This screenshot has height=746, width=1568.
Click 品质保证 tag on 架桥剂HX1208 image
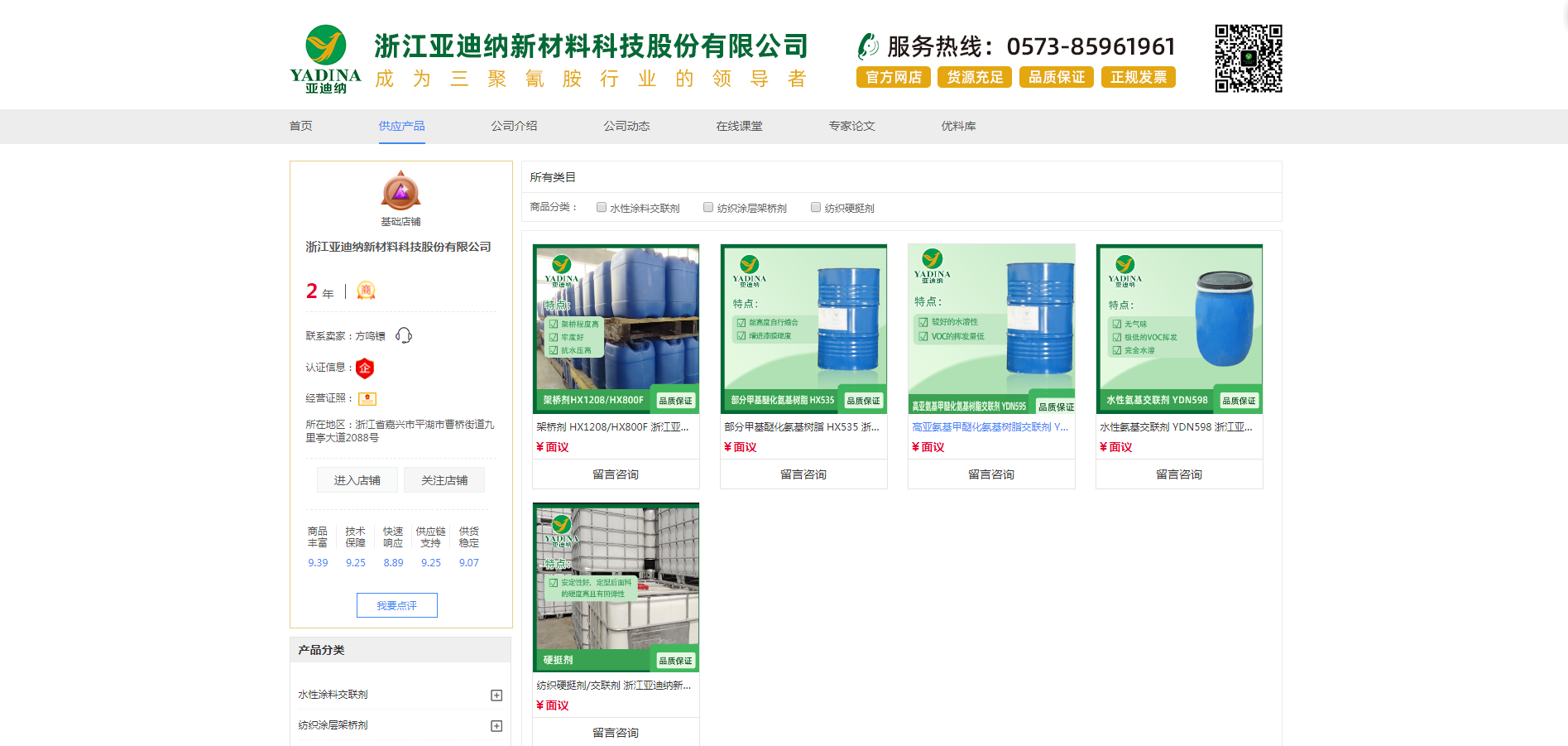(x=675, y=401)
